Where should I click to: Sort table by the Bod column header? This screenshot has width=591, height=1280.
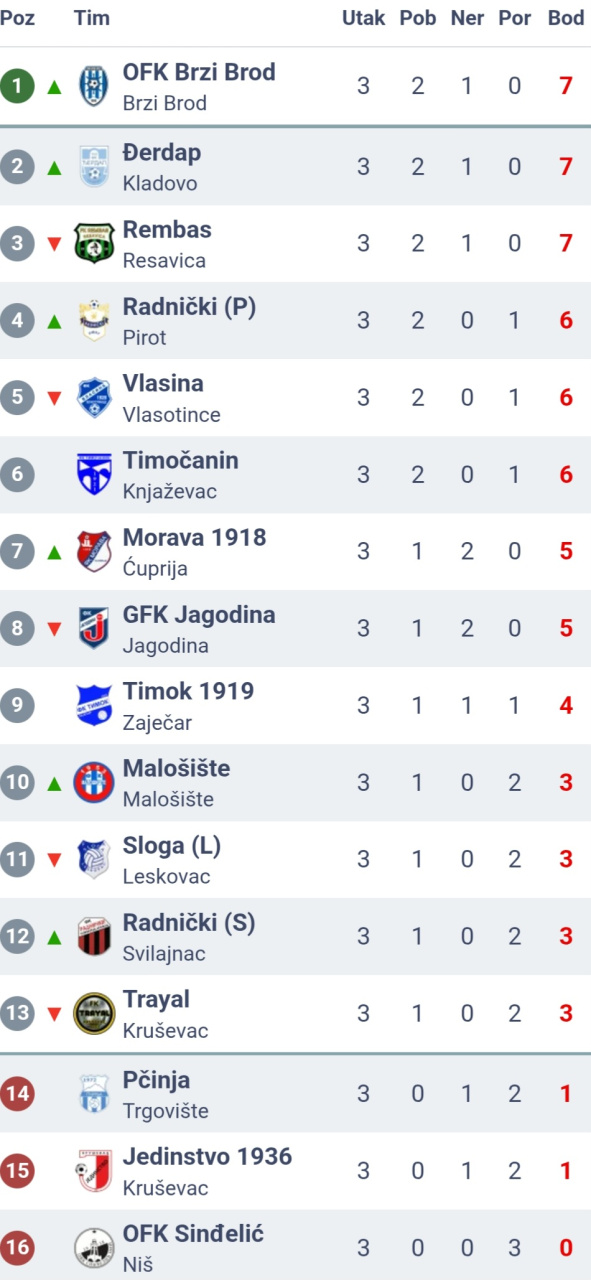click(566, 18)
